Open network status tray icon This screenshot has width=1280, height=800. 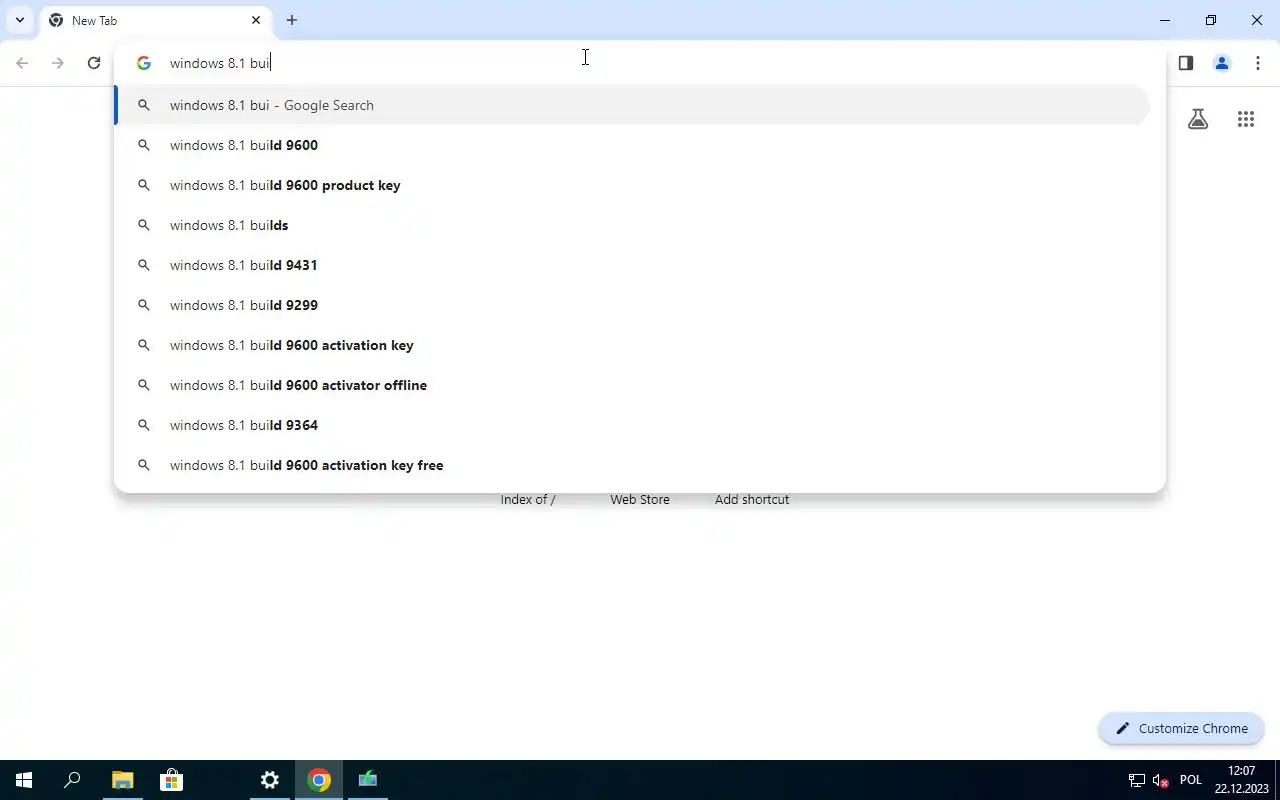(1137, 780)
